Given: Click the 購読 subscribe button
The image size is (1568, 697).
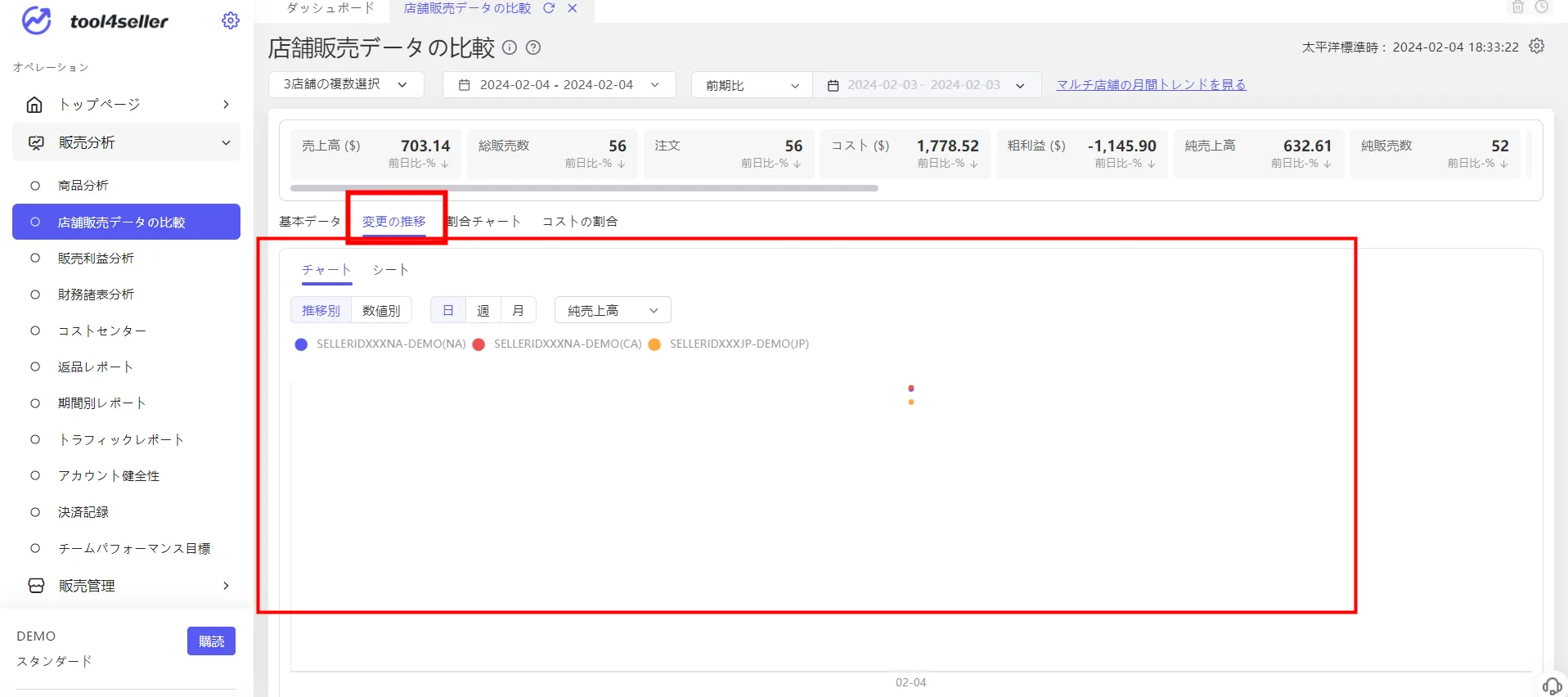Looking at the screenshot, I should click(x=211, y=641).
